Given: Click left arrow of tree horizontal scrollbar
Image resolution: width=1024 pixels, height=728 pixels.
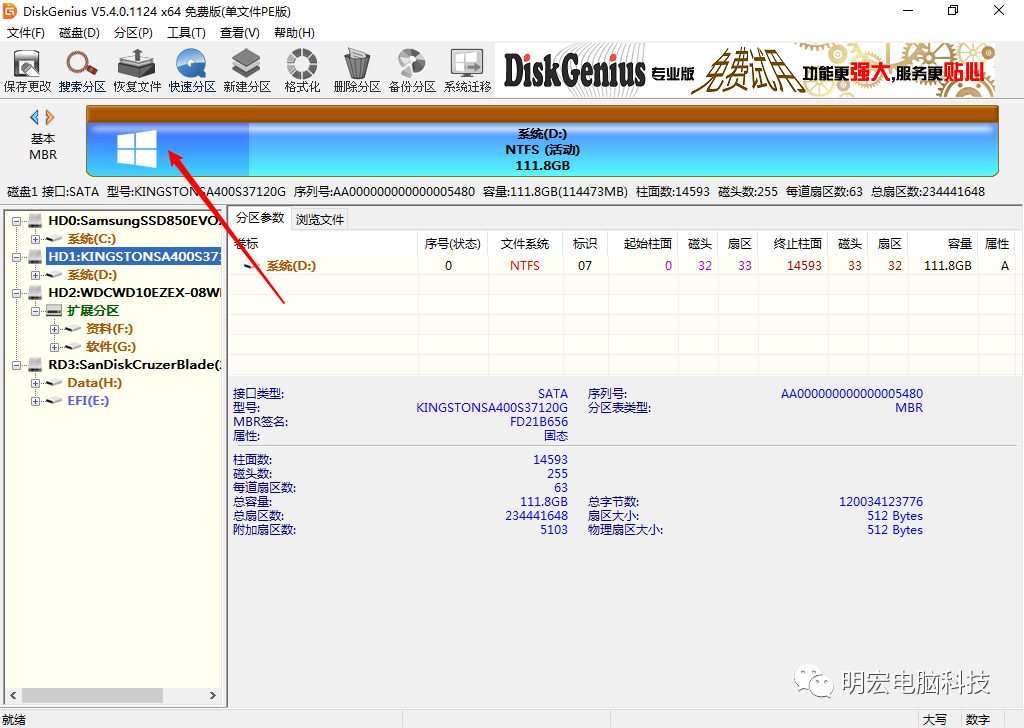Looking at the screenshot, I should tap(13, 695).
